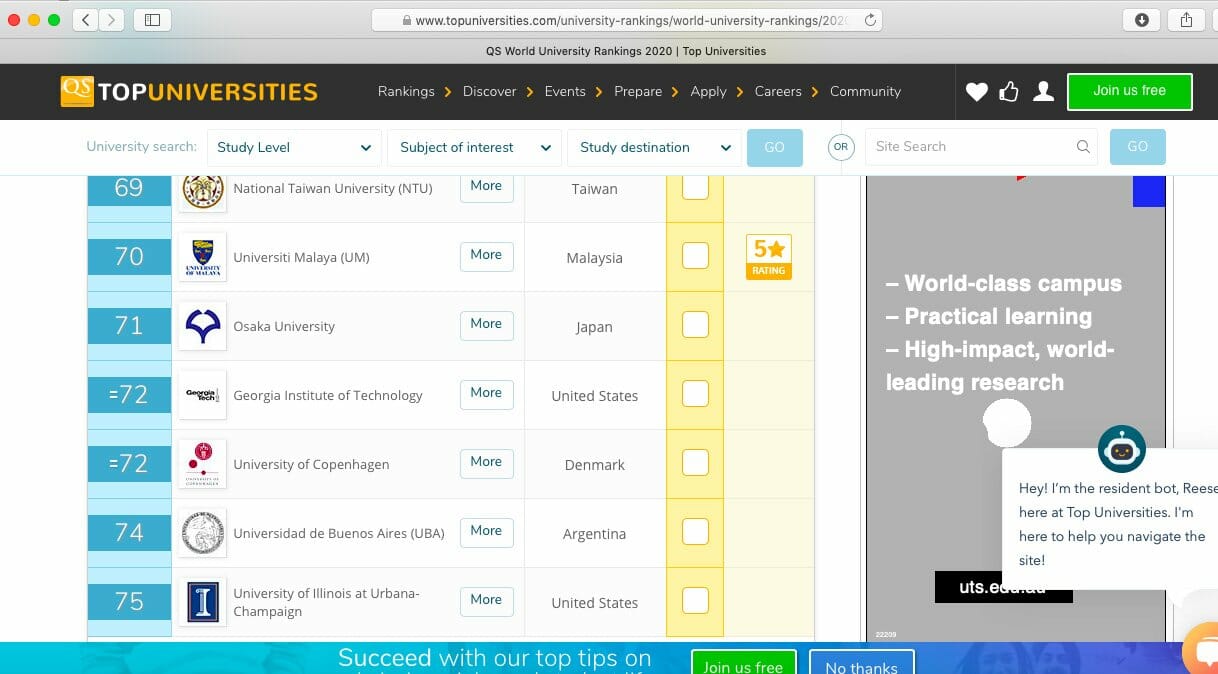Click More button for University of Copenhagen

(x=486, y=462)
